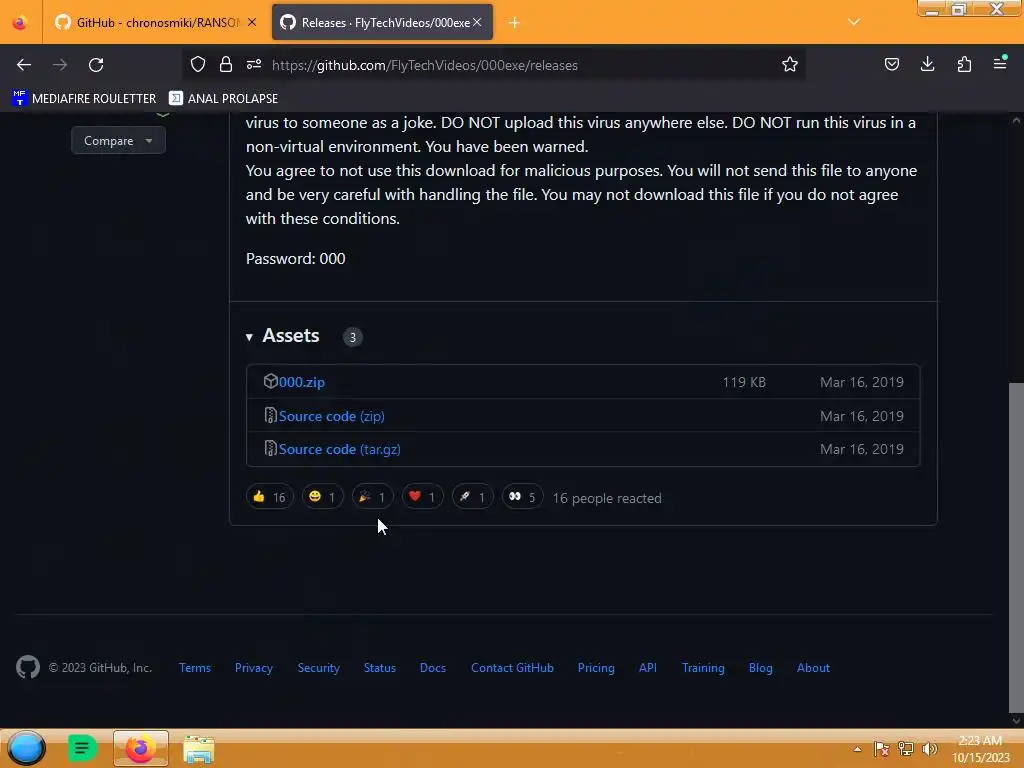Open the tracking protection shield icon
The height and width of the screenshot is (768, 1024).
pos(198,64)
